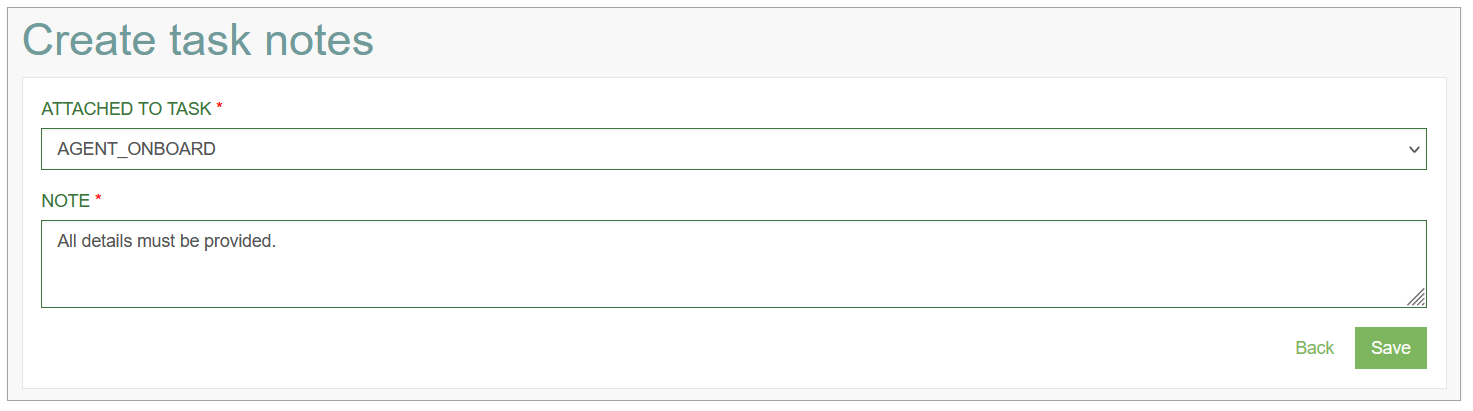Click the NOTE field label
The height and width of the screenshot is (411, 1473).
pyautogui.click(x=66, y=201)
